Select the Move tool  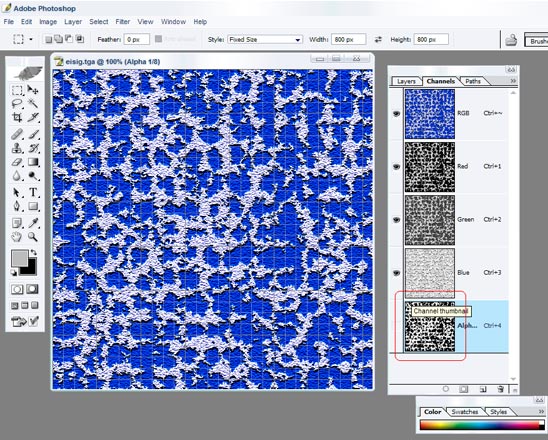coord(33,90)
